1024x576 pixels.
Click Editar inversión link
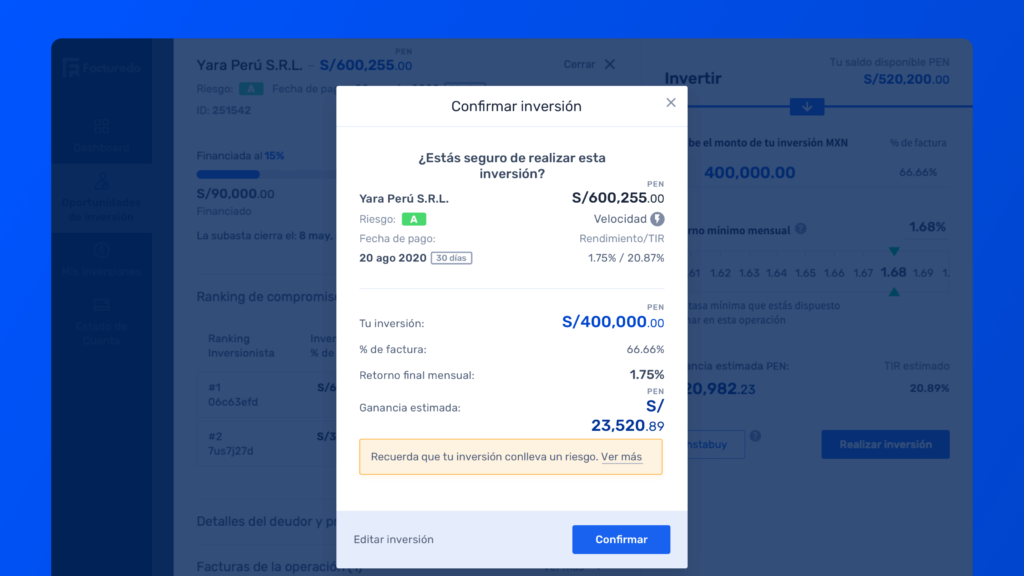[393, 539]
